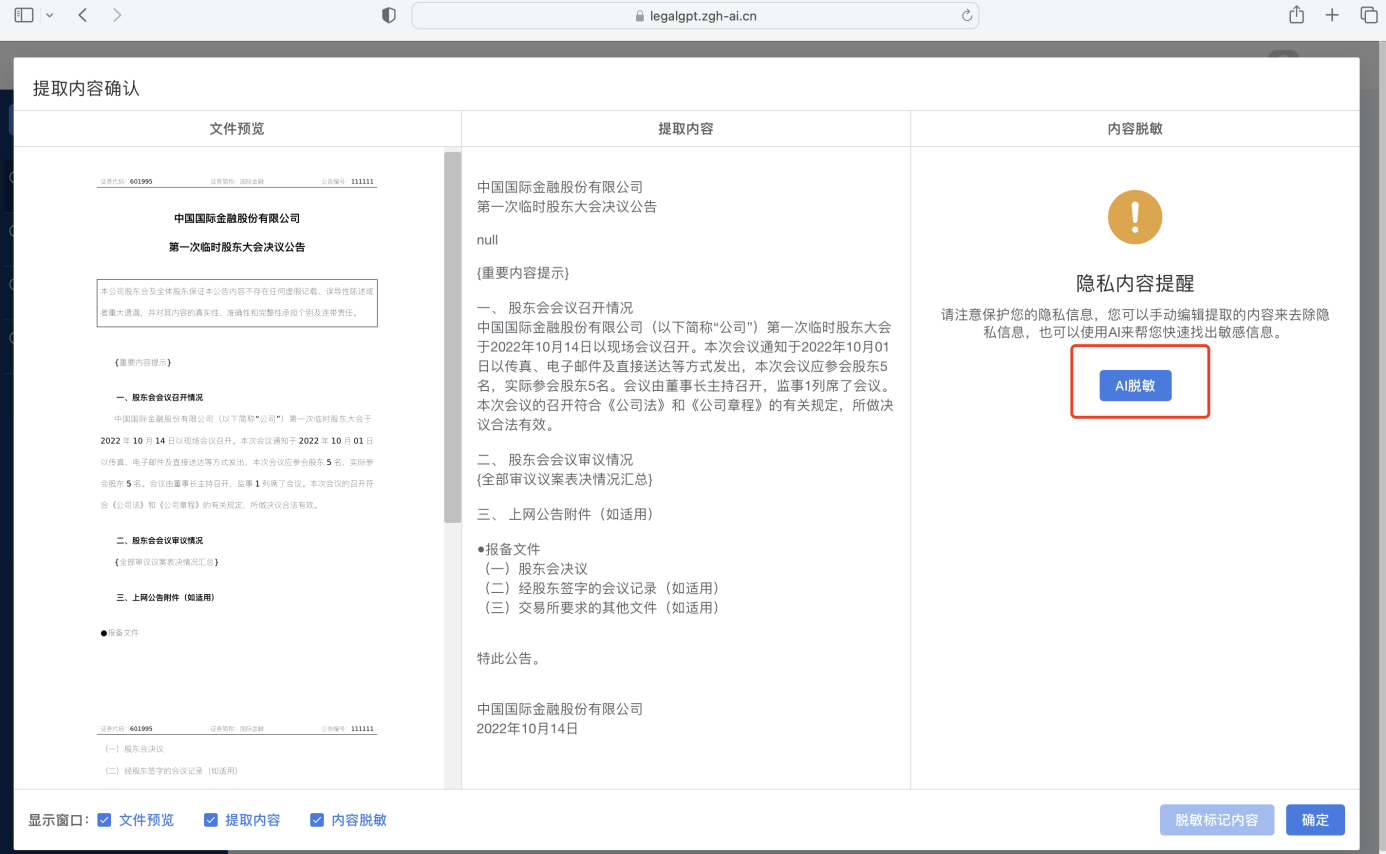Click the Safari sidebar toggle icon

tap(24, 15)
